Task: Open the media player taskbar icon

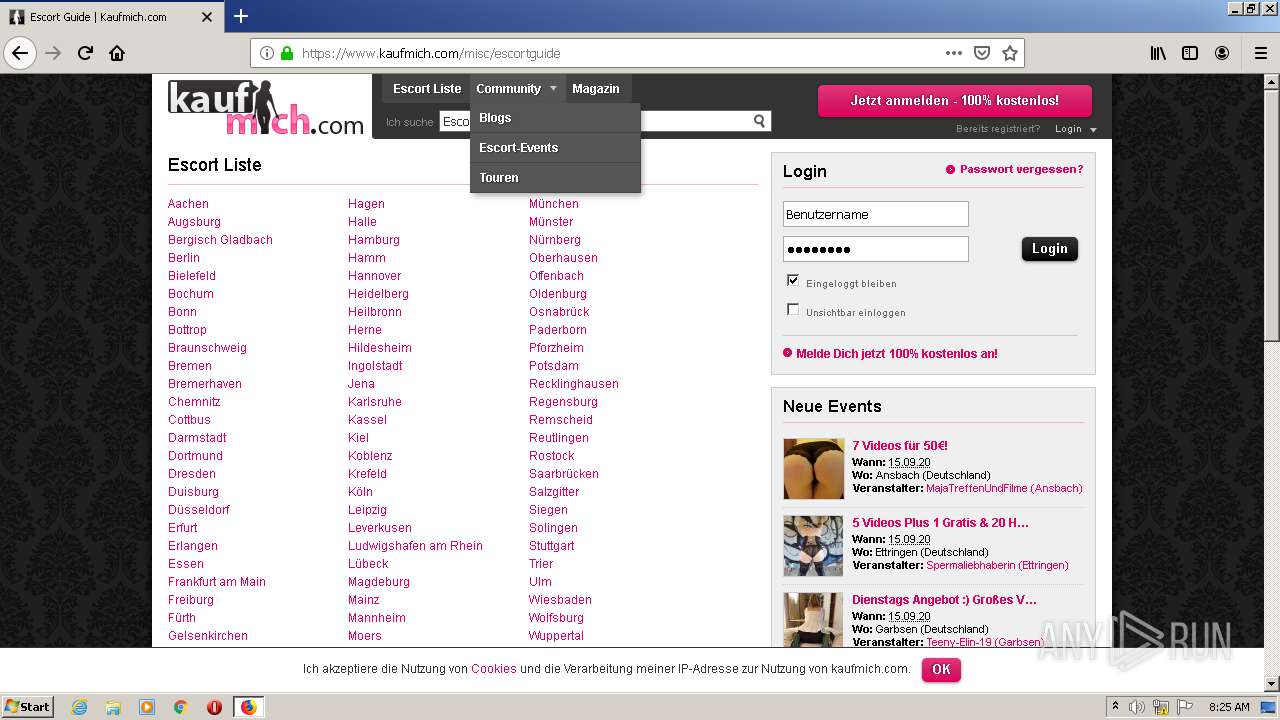Action: pos(147,707)
